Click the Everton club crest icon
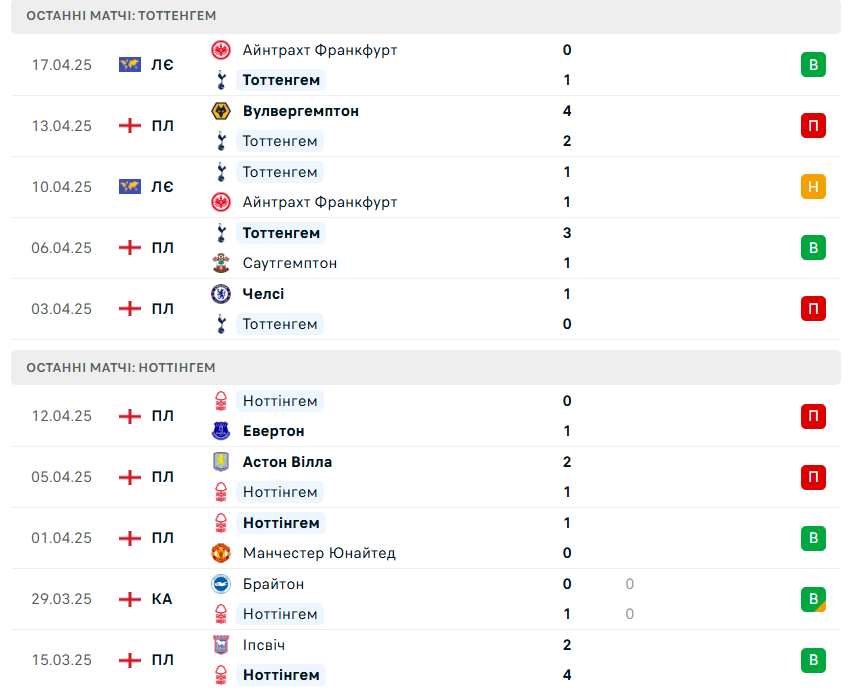855x697 pixels. click(x=221, y=431)
